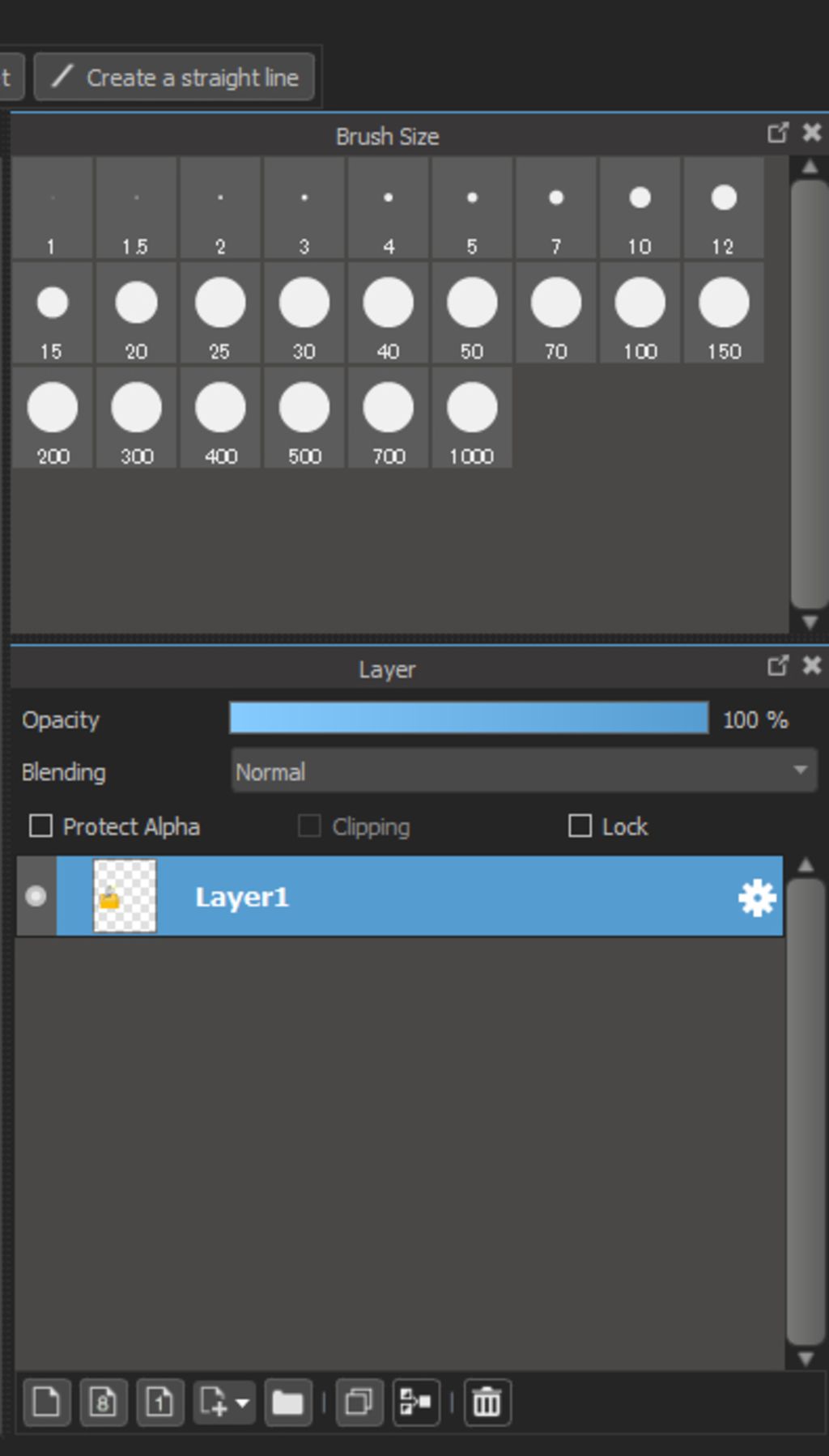Click the Layer1 thumbnail
829x1456 pixels.
pos(125,896)
